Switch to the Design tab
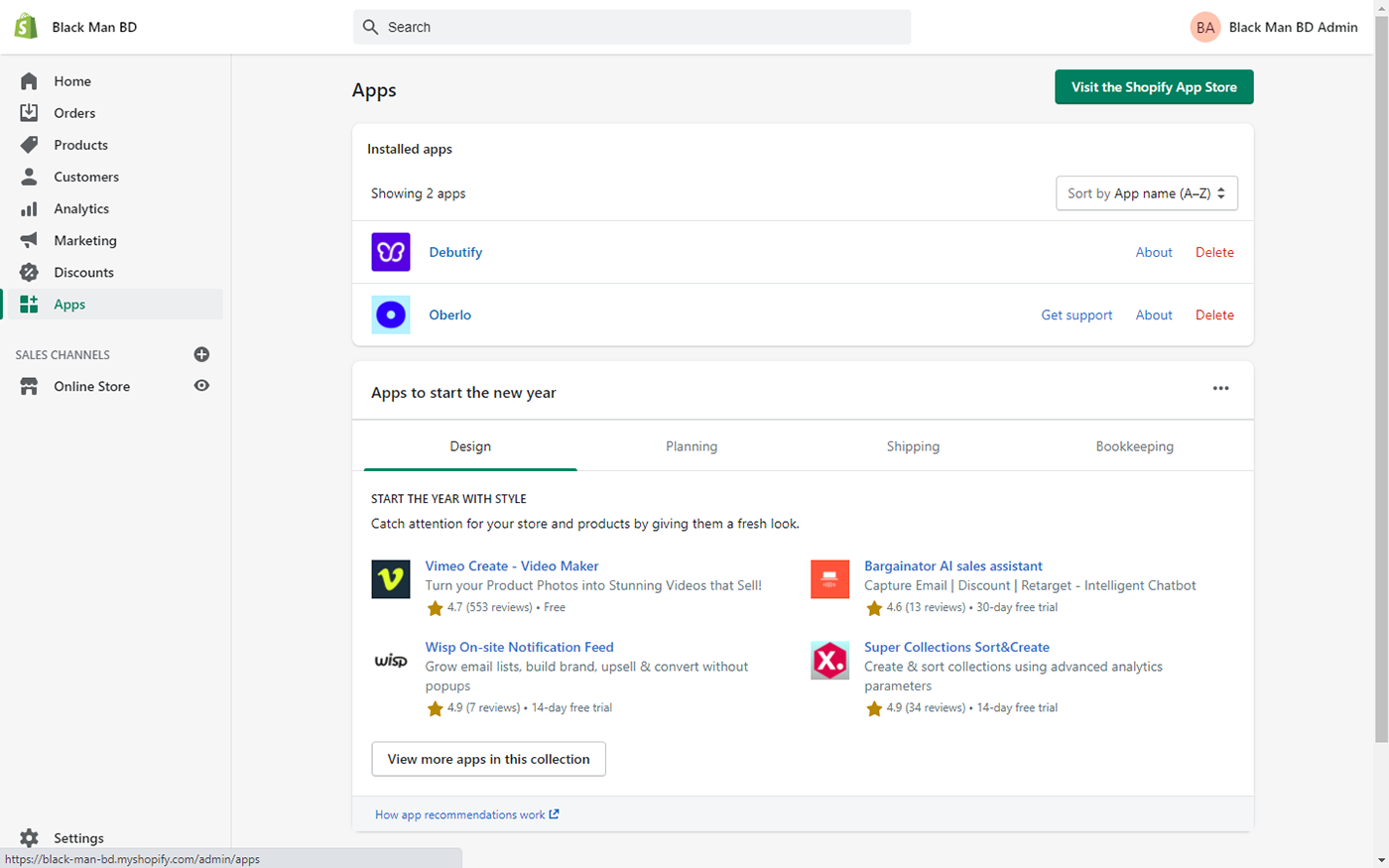This screenshot has height=868, width=1389. pyautogui.click(x=470, y=446)
